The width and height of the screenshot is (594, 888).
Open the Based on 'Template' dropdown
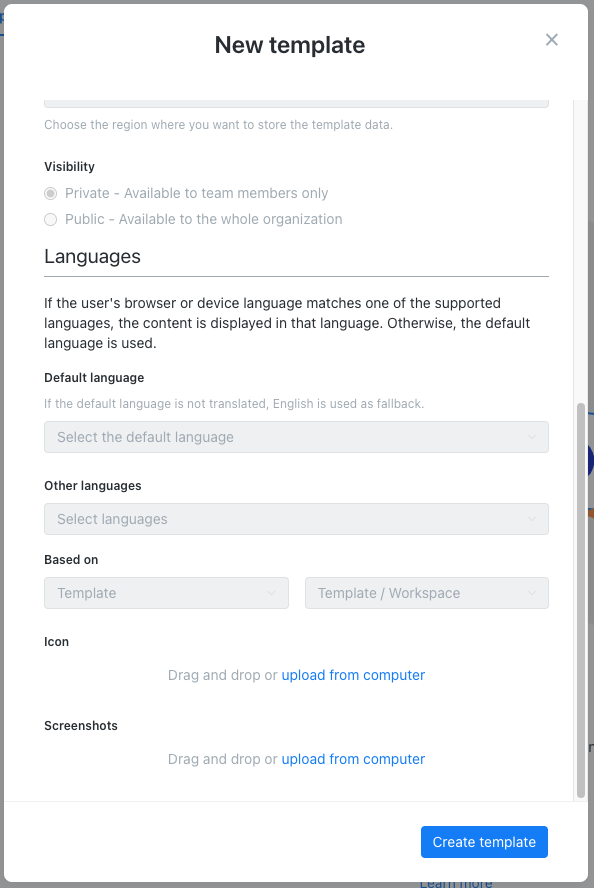(166, 593)
